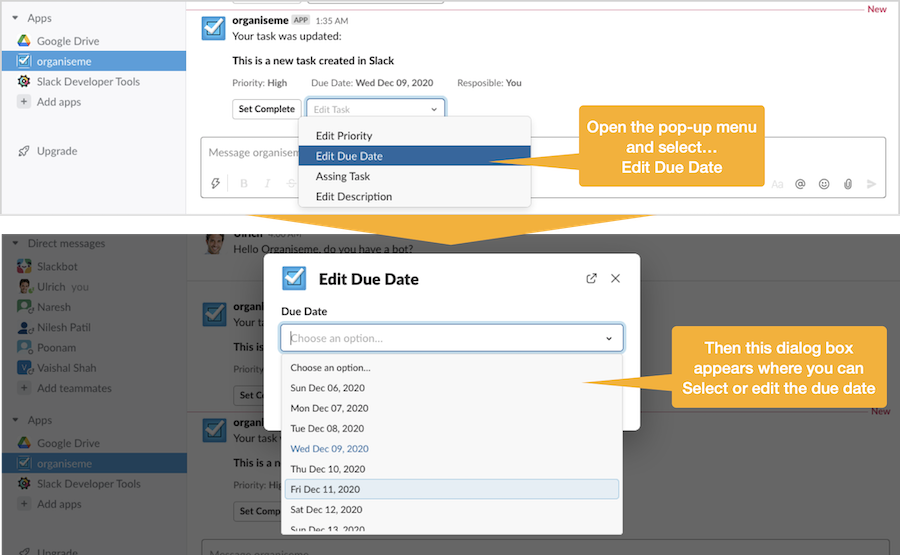
Task: Open the emoji picker smiley icon
Action: (x=824, y=184)
